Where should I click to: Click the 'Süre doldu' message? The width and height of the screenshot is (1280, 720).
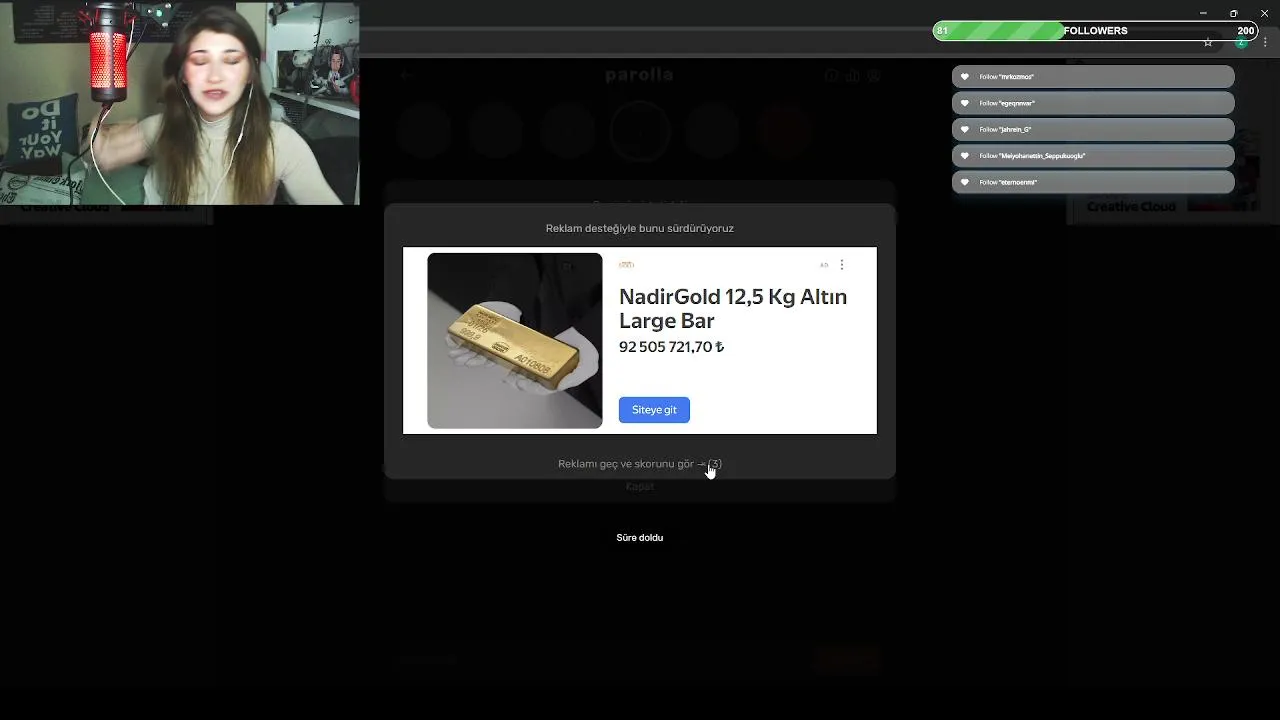pos(640,538)
